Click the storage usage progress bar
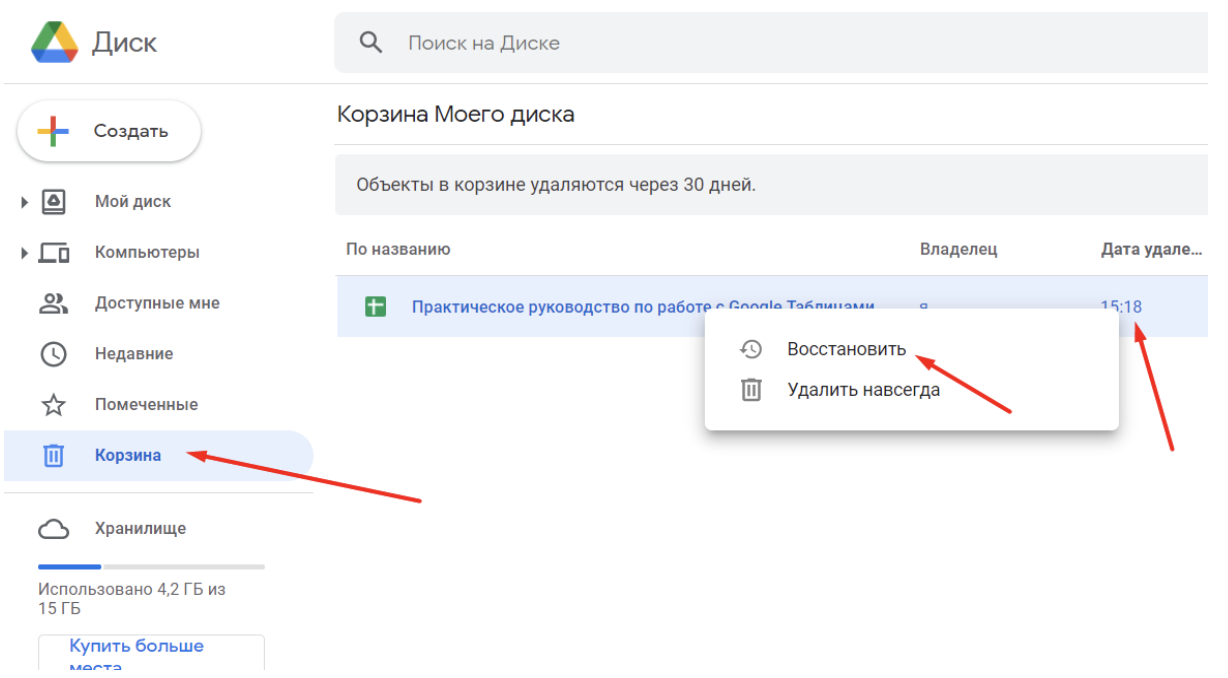Image resolution: width=1228 pixels, height=678 pixels. point(151,566)
